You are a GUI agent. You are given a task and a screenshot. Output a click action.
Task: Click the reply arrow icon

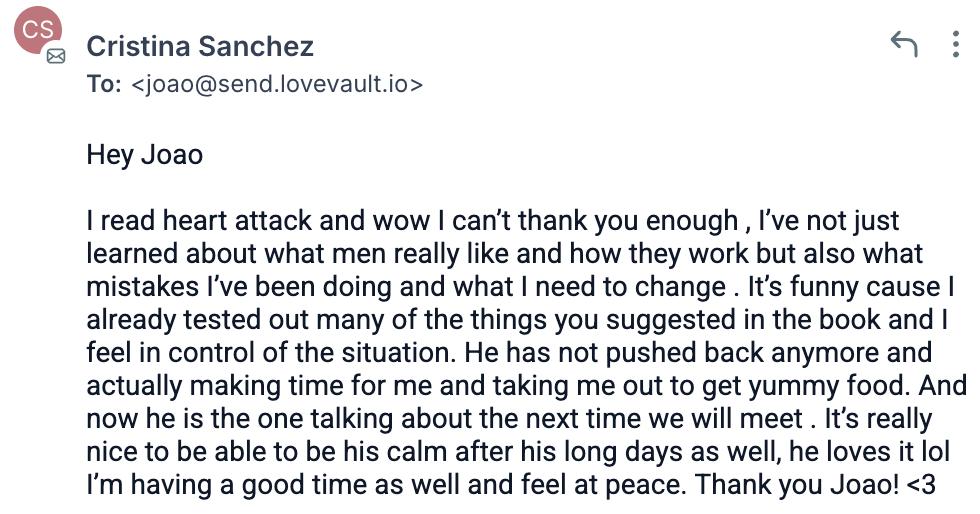[x=903, y=44]
